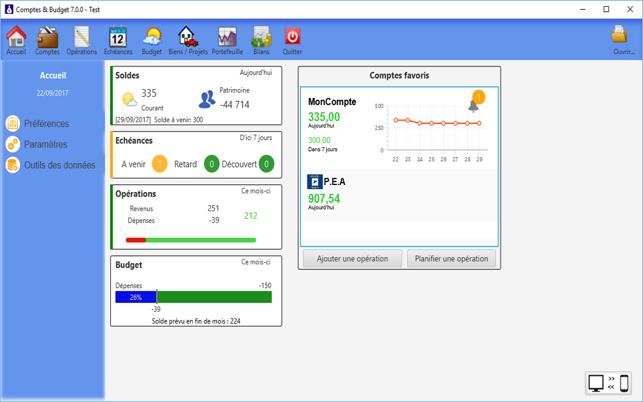Click the Aujourd'hui label in Soldes panel
The height and width of the screenshot is (402, 643).
point(256,73)
